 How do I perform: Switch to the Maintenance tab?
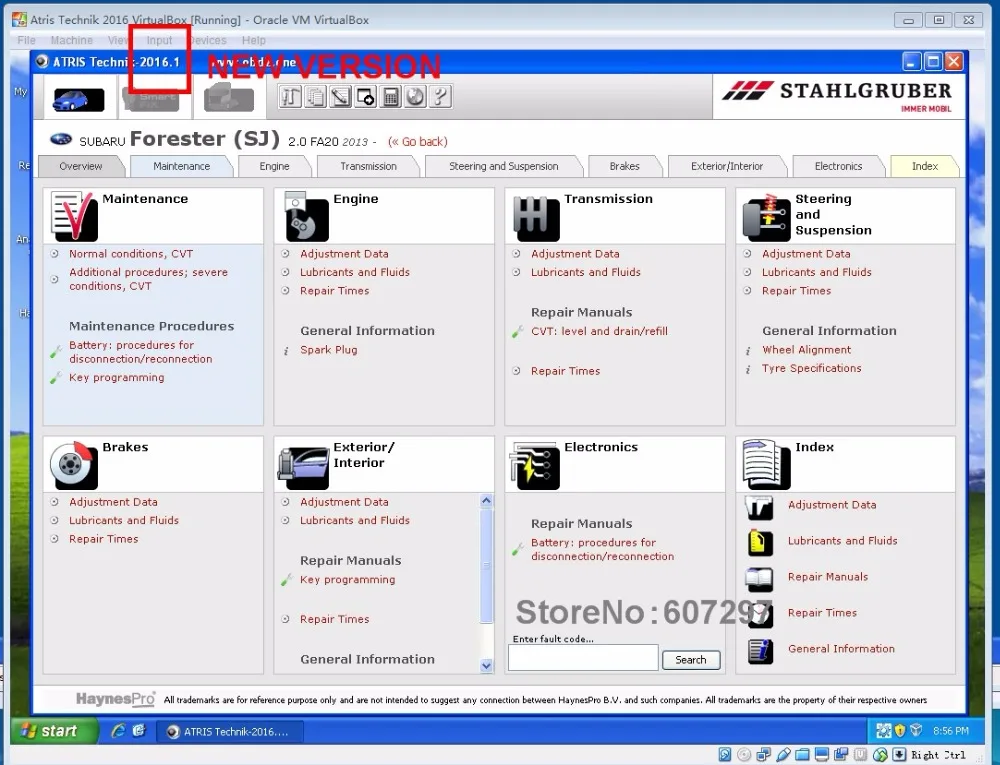[x=181, y=166]
